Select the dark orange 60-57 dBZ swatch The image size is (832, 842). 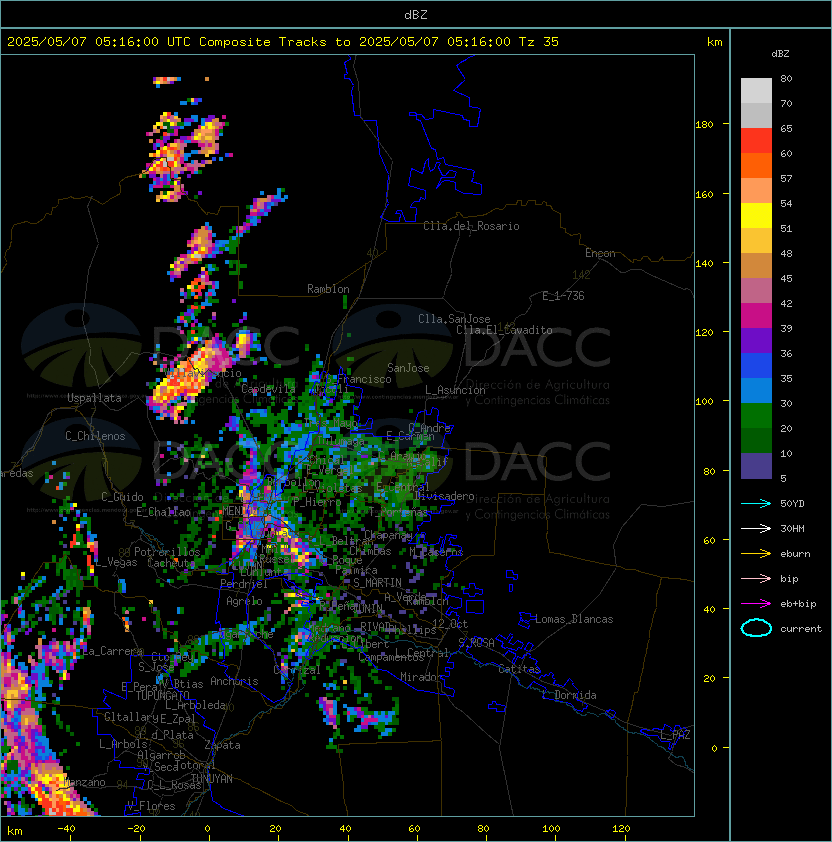[756, 166]
